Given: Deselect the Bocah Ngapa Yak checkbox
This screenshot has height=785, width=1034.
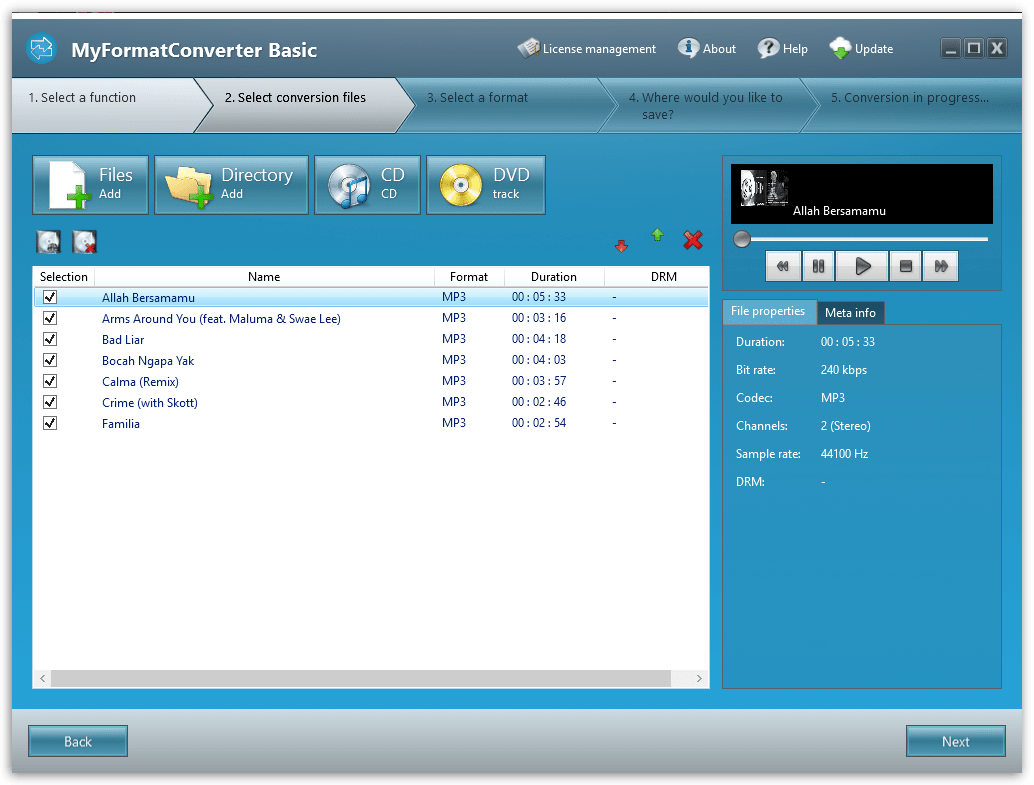Looking at the screenshot, I should pyautogui.click(x=50, y=361).
